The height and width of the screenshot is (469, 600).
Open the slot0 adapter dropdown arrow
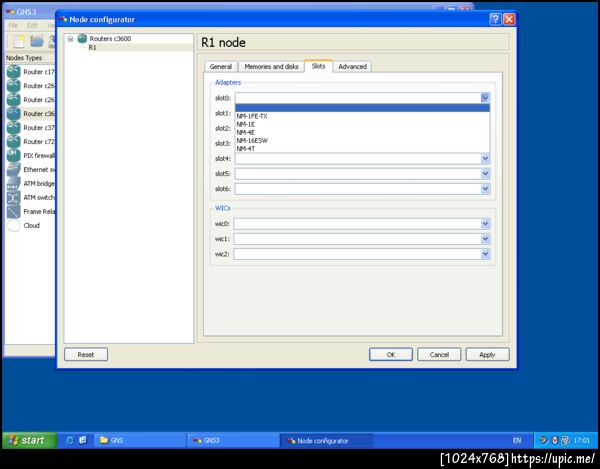tap(485, 98)
